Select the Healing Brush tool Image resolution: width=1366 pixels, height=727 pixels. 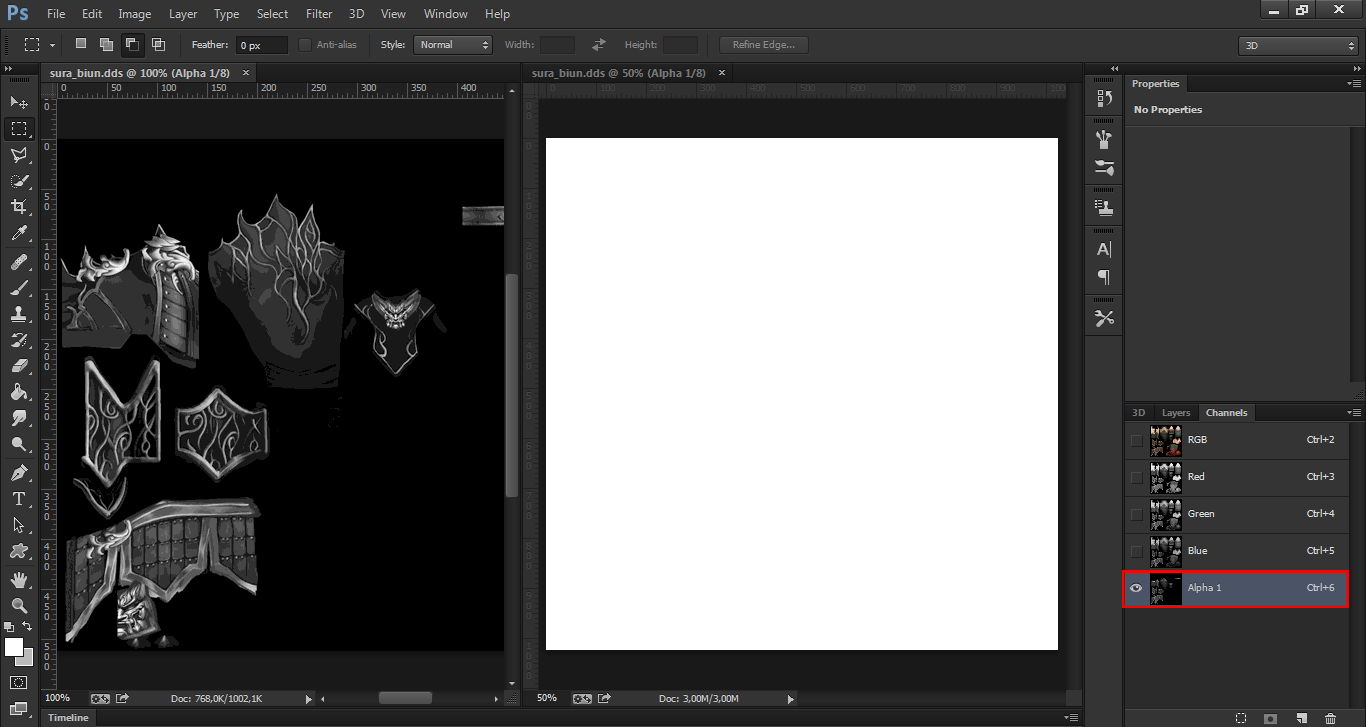click(x=19, y=262)
